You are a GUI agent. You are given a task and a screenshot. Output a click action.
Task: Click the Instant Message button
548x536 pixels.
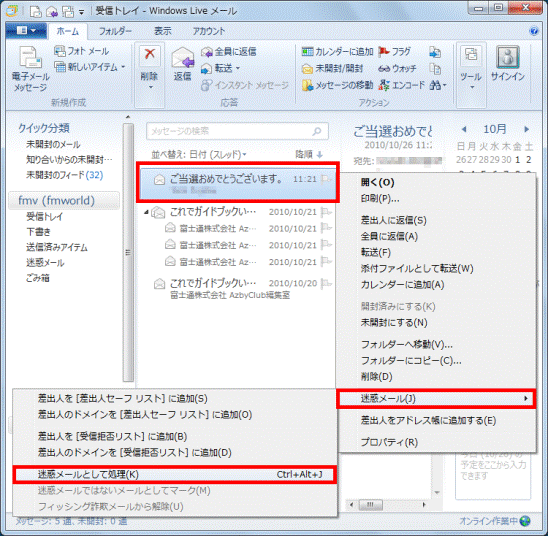(x=245, y=85)
